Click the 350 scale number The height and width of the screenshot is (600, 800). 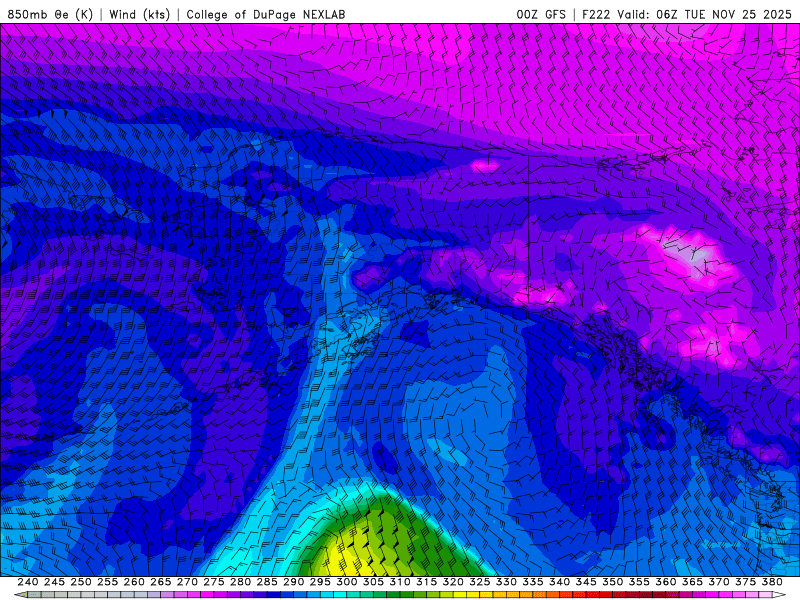pyautogui.click(x=613, y=582)
